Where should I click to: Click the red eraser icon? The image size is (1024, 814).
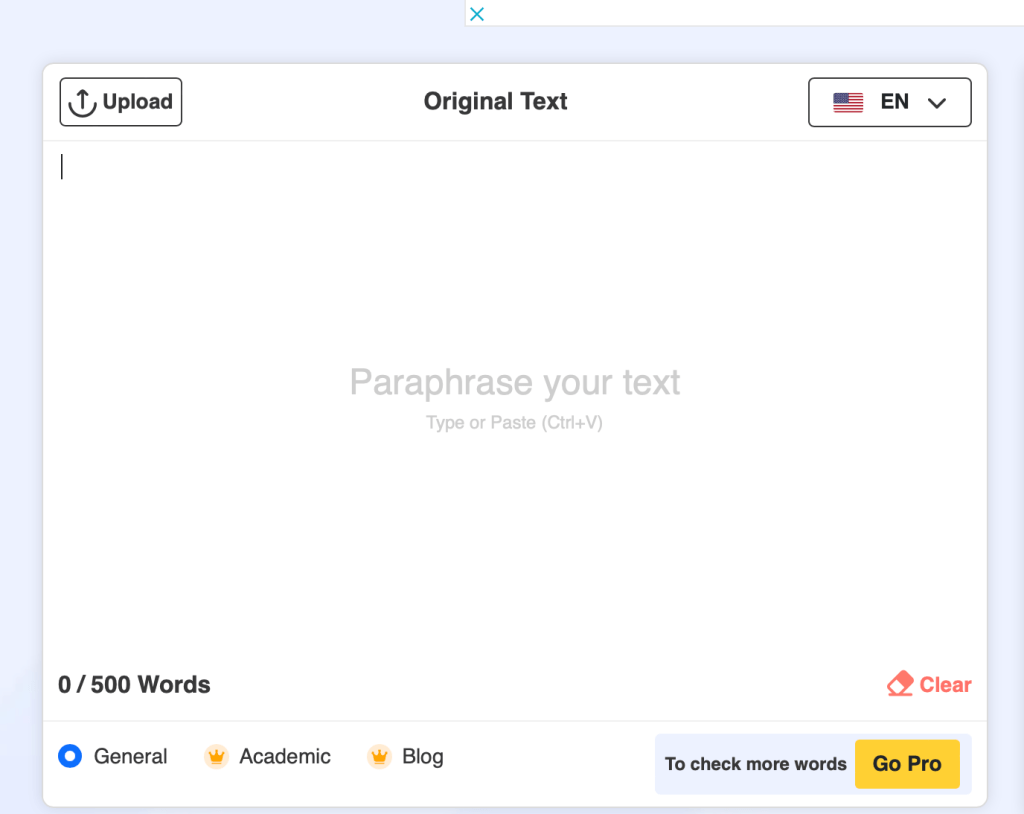click(900, 684)
